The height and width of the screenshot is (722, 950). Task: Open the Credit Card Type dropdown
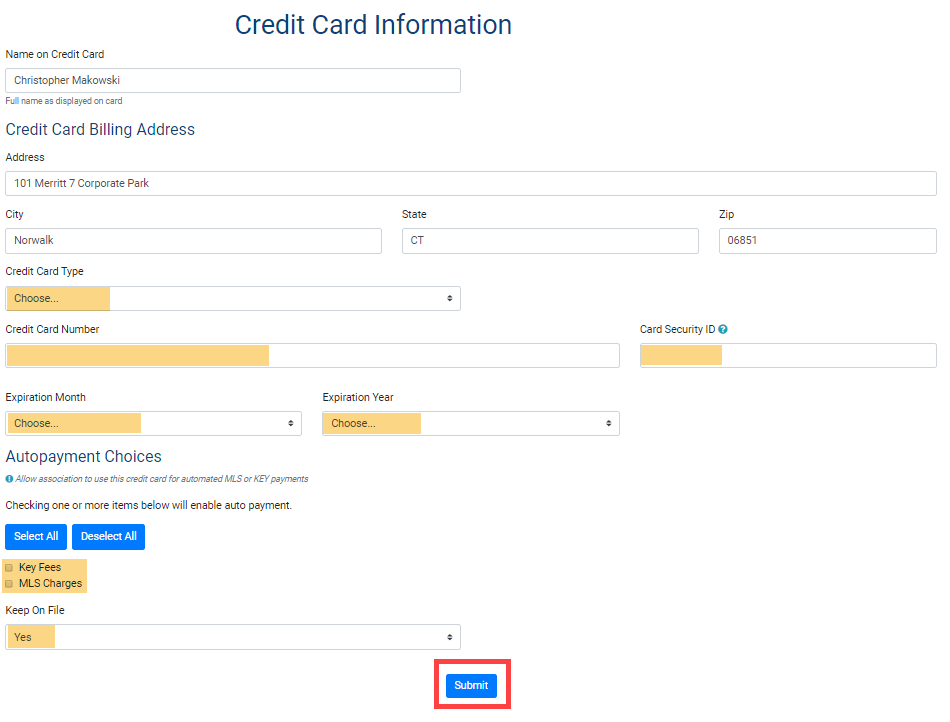point(232,298)
